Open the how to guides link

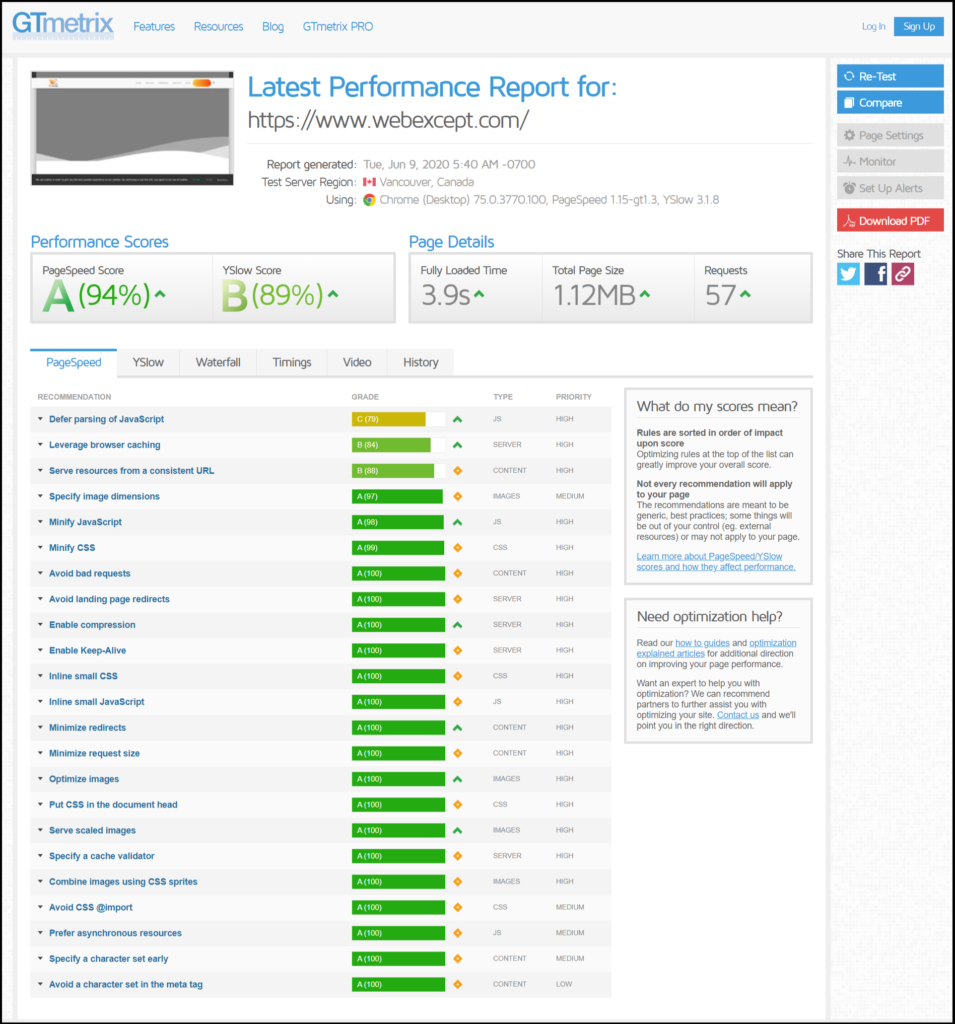point(702,643)
